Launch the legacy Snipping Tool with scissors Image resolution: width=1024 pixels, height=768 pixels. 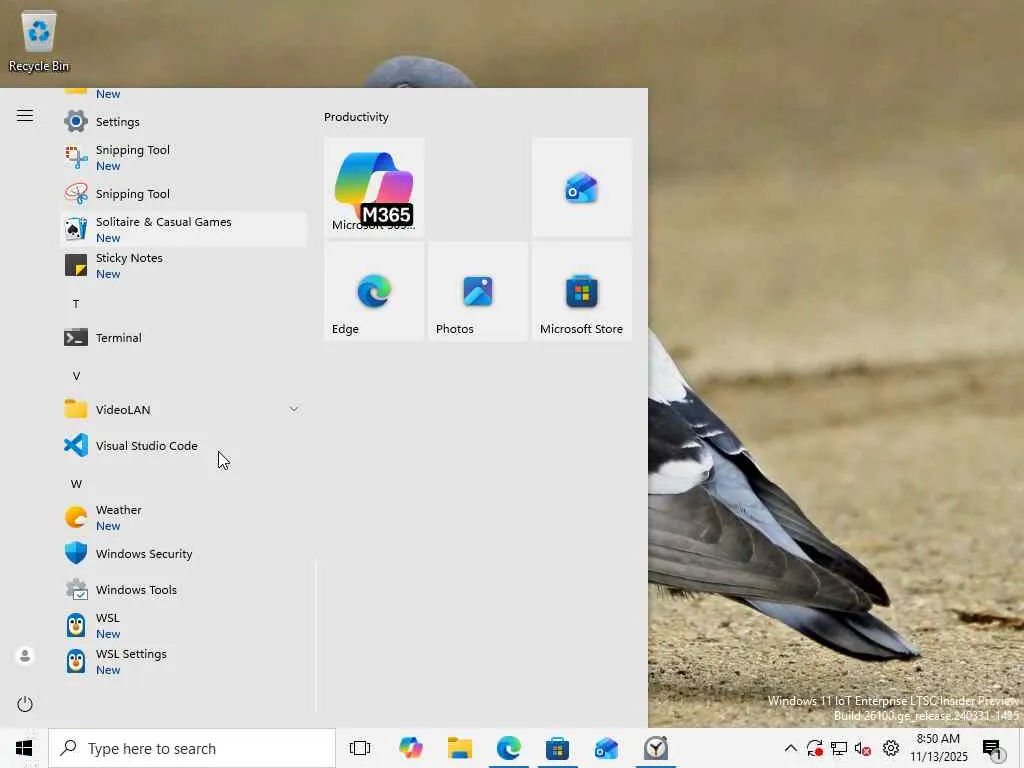pos(184,194)
